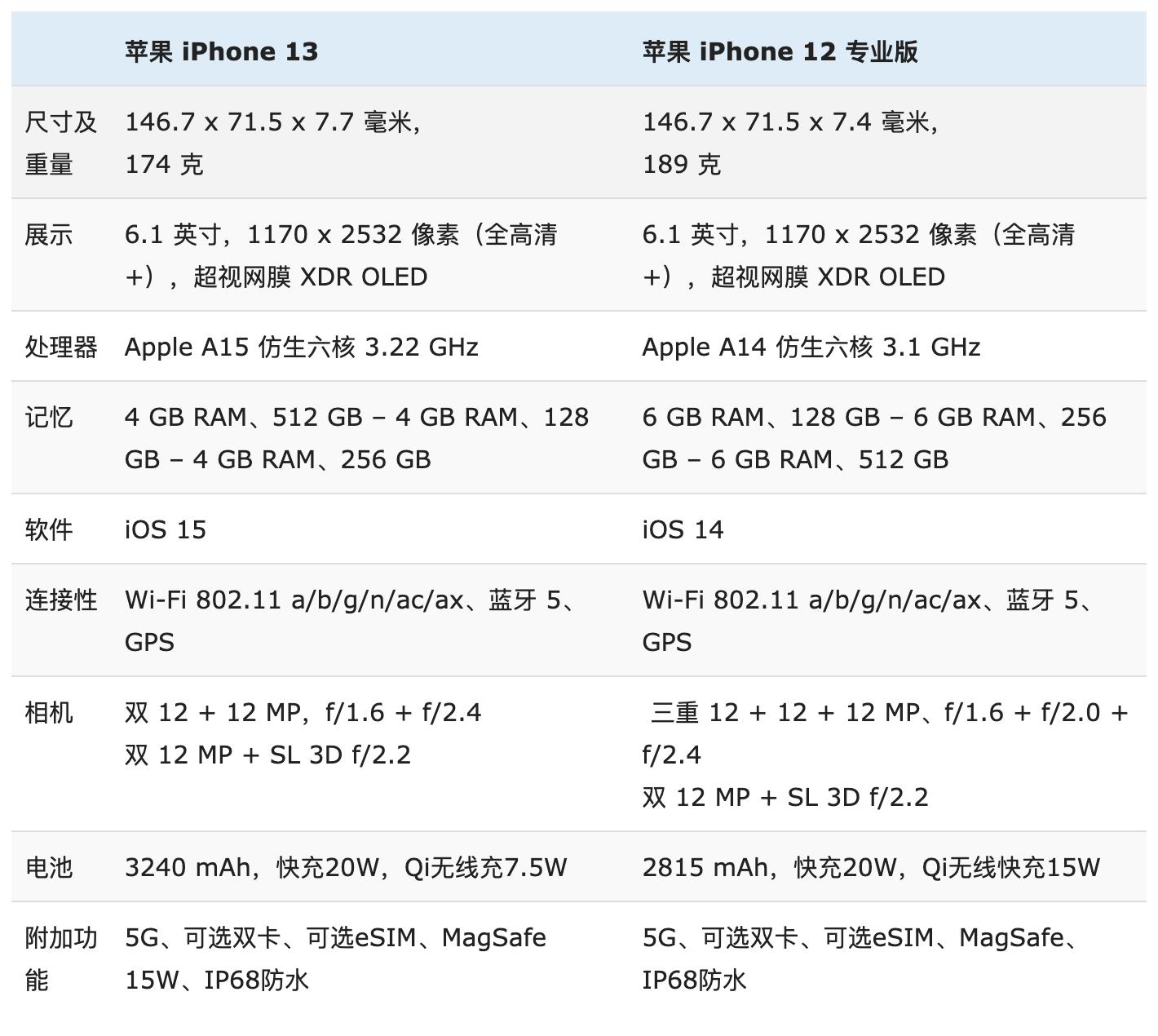This screenshot has height=1036, width=1158.
Task: Click the Apple A14 仿生六核 3.1 GHz cell
Action: pyautogui.click(x=811, y=347)
